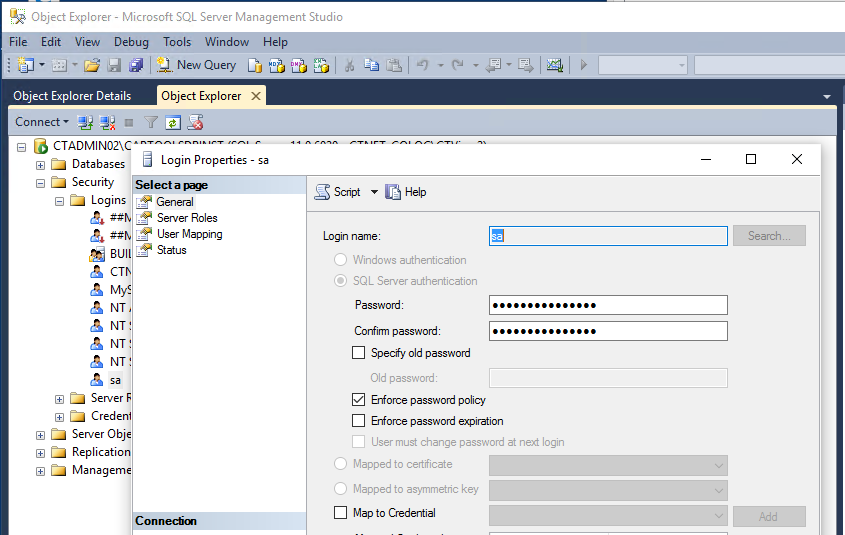The width and height of the screenshot is (845, 535).
Task: Click the Database Engine Query icon
Action: pos(255,65)
